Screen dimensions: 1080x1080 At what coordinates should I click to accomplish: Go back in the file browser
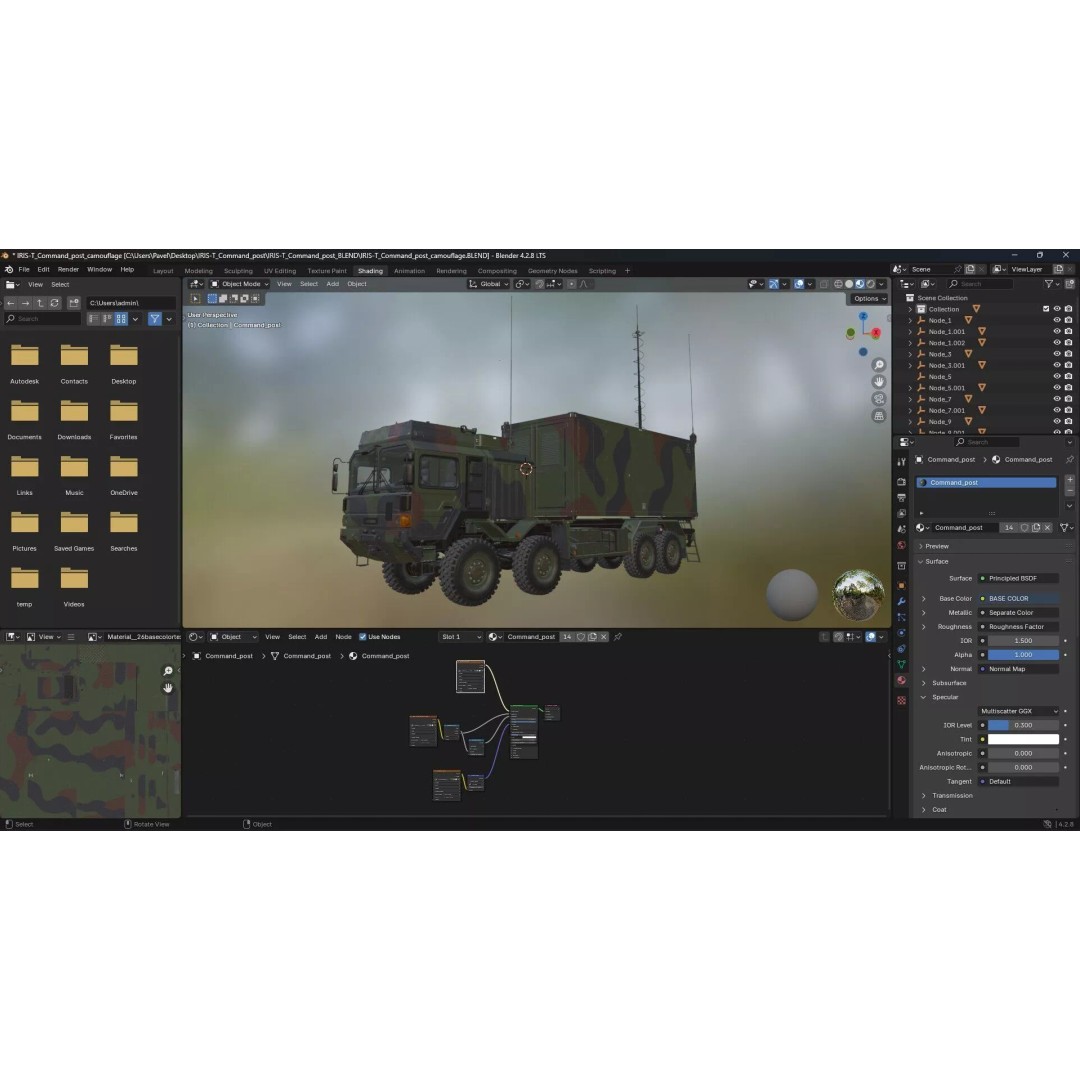11,303
